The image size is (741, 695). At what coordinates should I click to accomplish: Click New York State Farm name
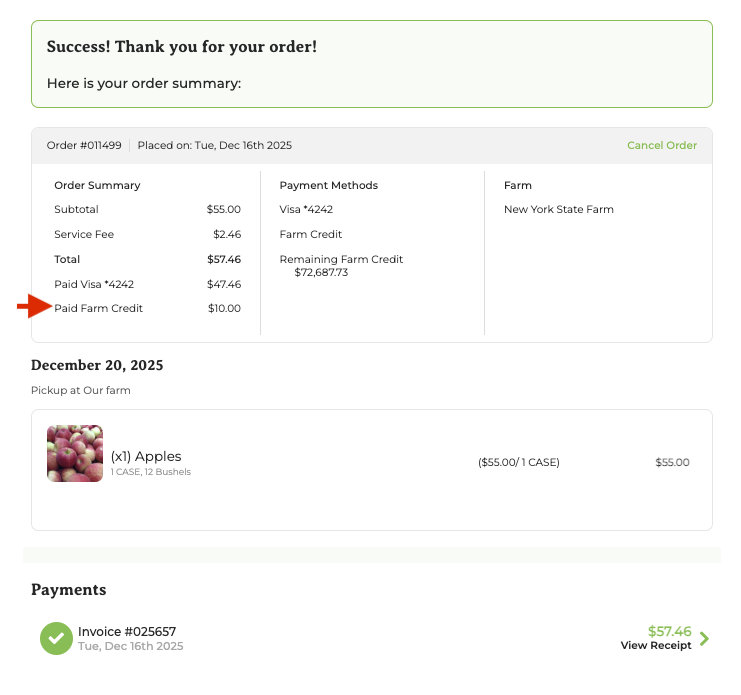(558, 209)
